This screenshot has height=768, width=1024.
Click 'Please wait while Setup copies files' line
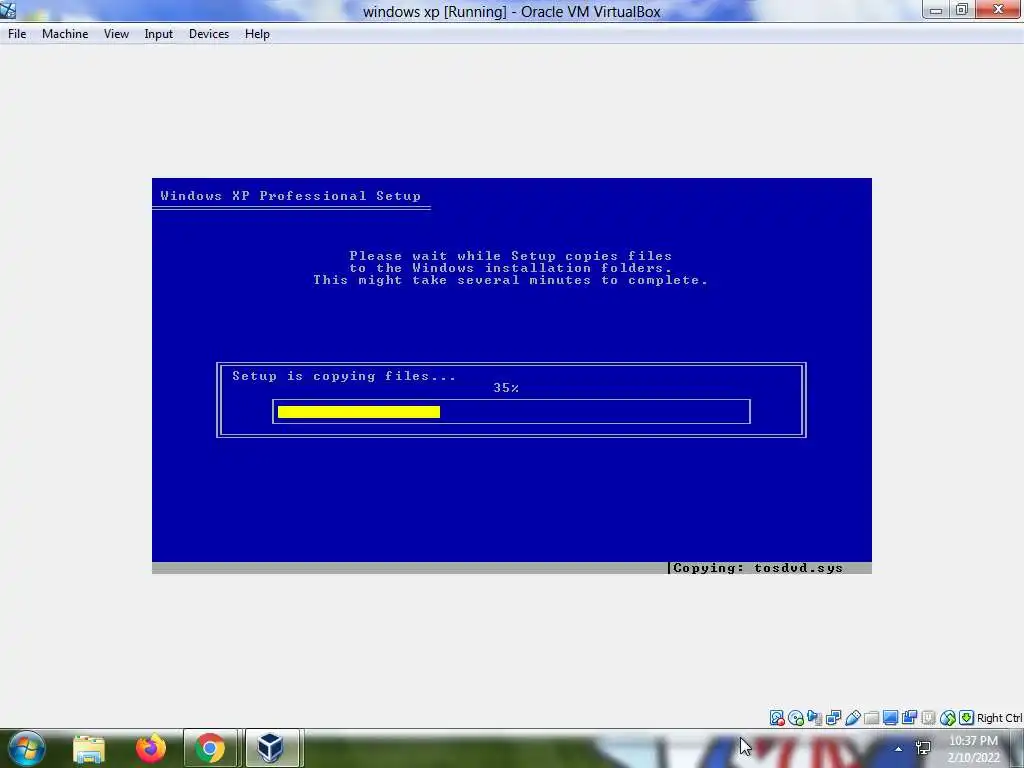[511, 256]
